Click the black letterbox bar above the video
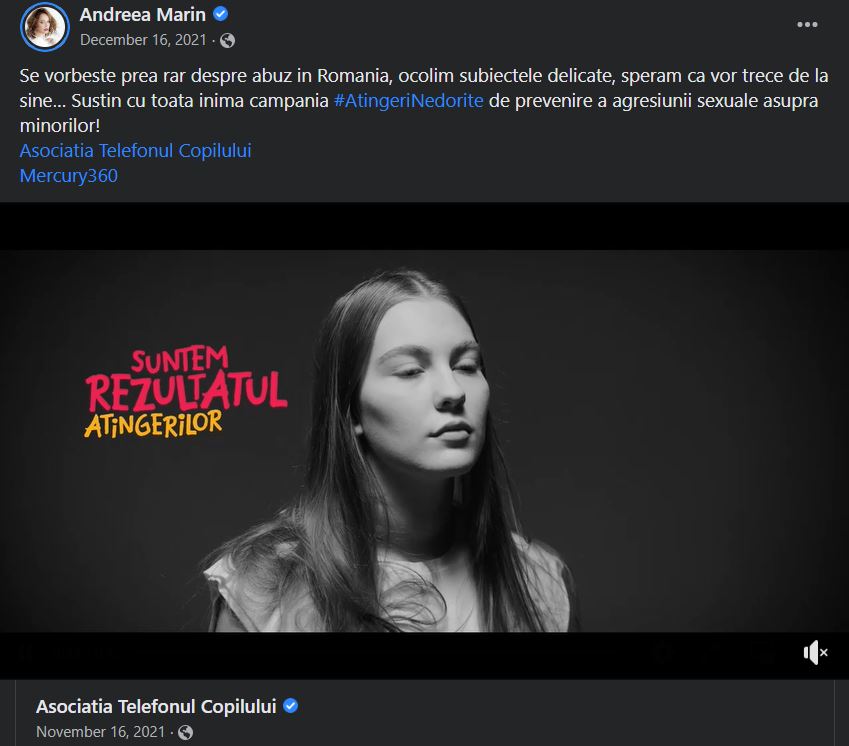This screenshot has height=746, width=849. tap(424, 226)
